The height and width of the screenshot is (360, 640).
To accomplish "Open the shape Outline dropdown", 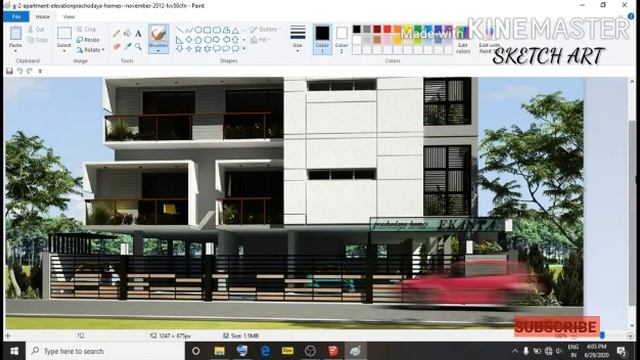I will tap(266, 29).
